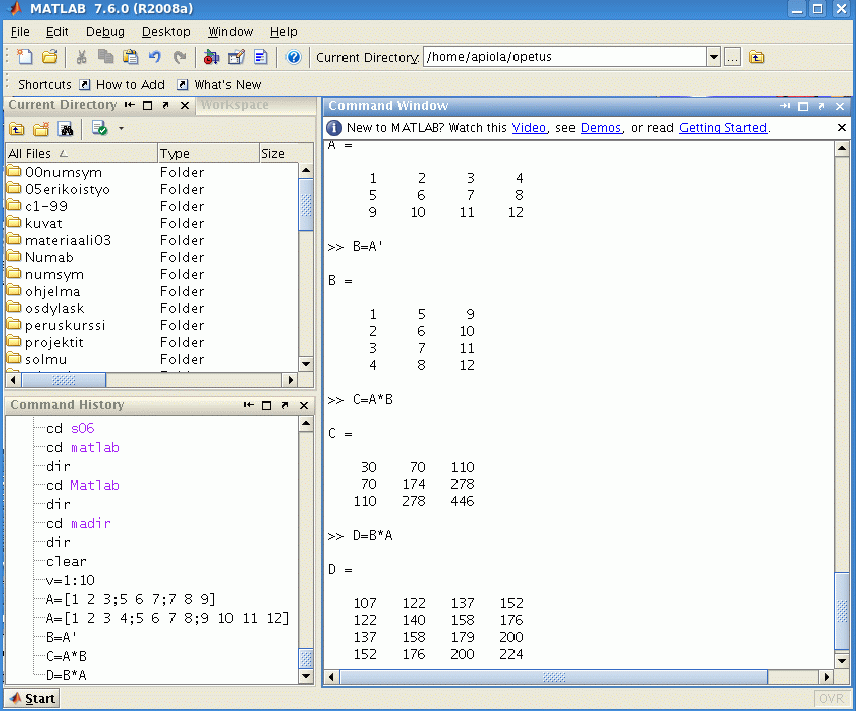Open Simulink from the toolbar
This screenshot has height=711, width=856.
tap(211, 57)
